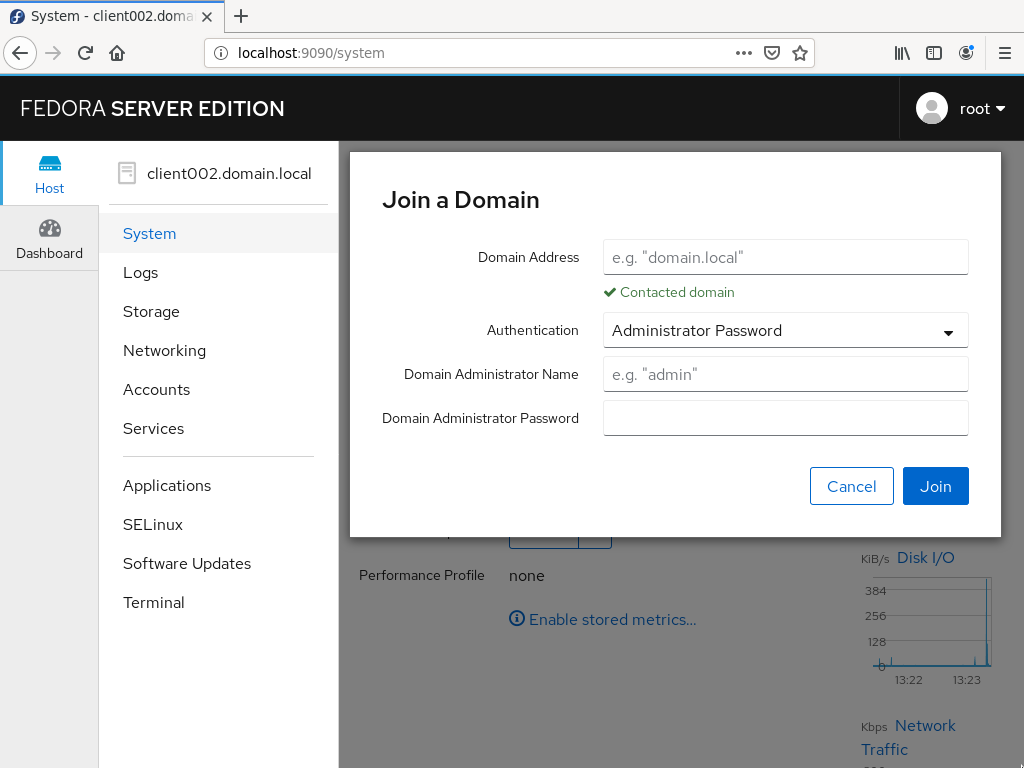This screenshot has width=1024, height=768.
Task: Click the browser Back arrow button
Action: point(20,53)
